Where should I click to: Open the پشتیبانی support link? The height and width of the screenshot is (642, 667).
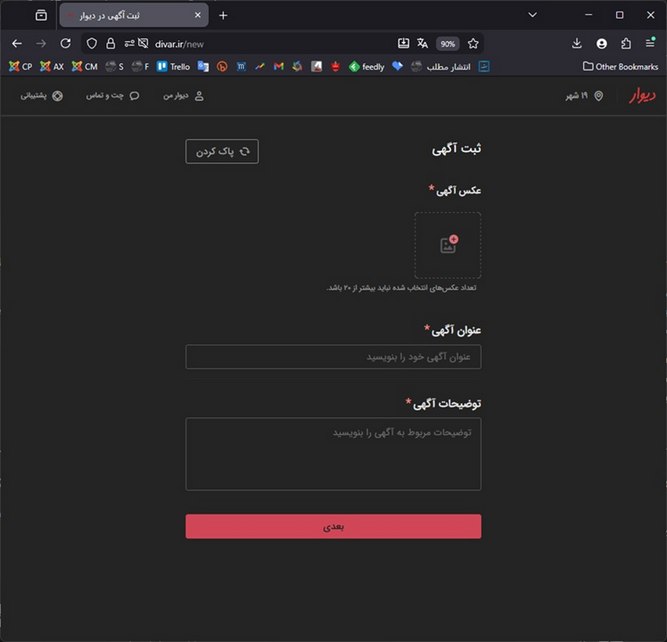(42, 96)
